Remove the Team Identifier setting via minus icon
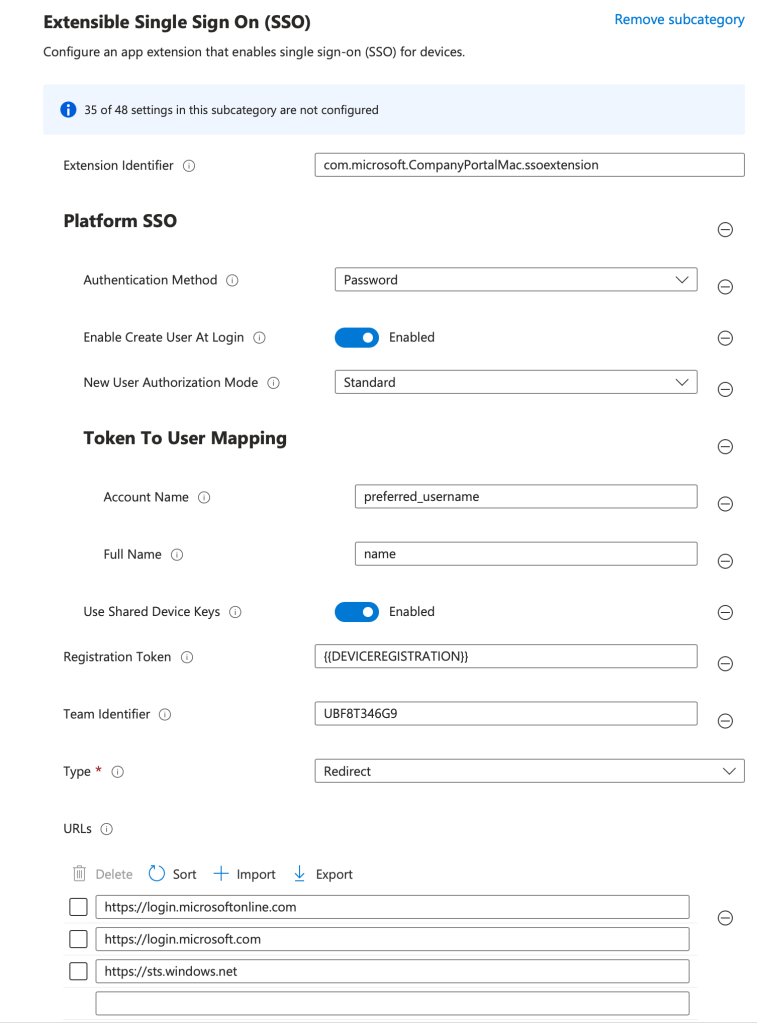The image size is (757, 1023). point(726,721)
